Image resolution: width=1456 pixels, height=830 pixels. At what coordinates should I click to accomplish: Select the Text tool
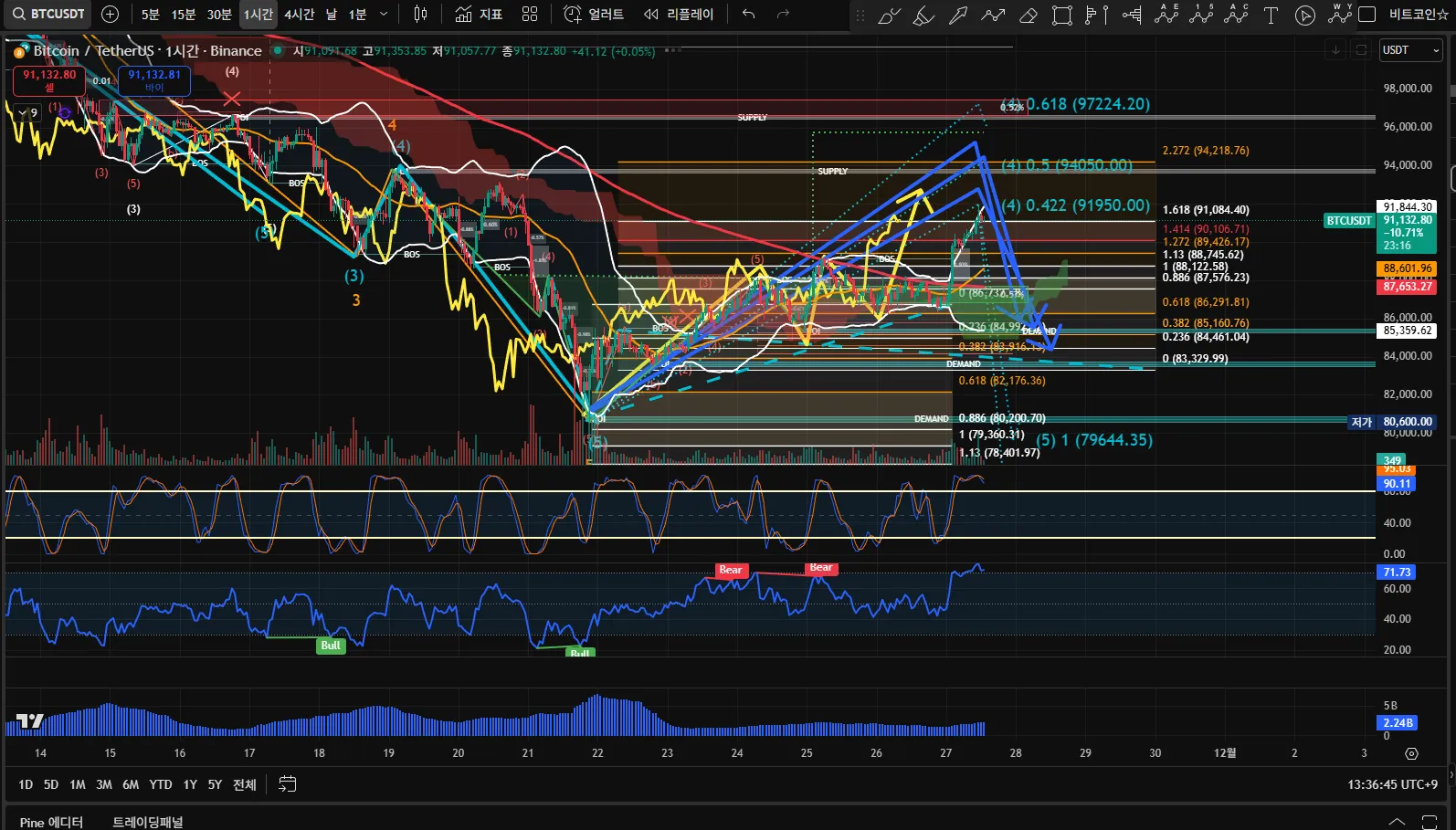[x=1271, y=15]
